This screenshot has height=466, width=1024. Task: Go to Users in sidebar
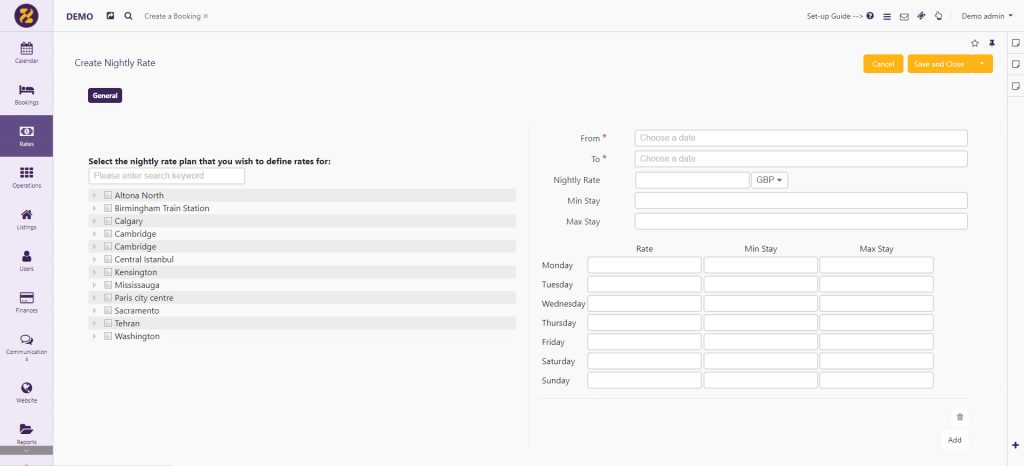pos(26,261)
